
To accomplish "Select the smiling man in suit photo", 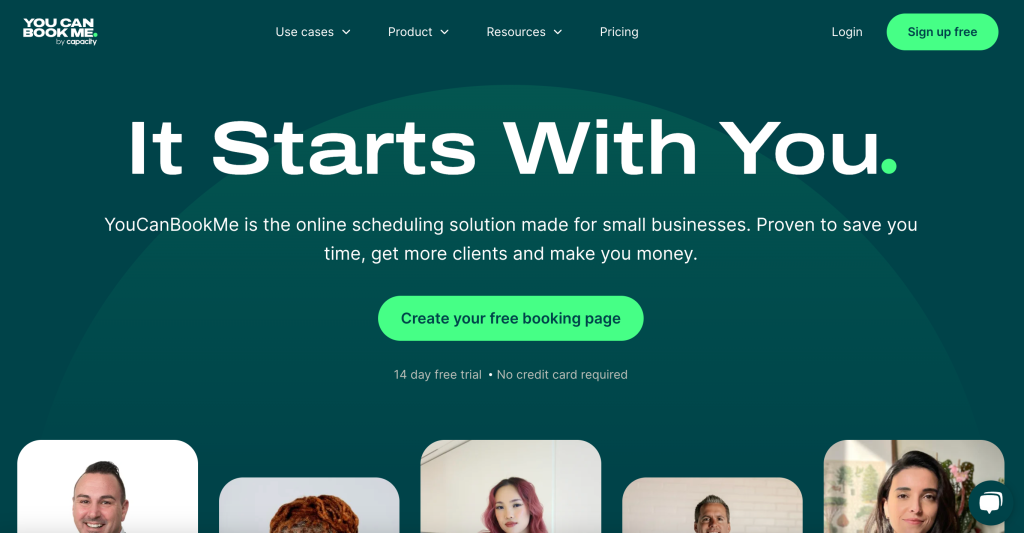I will [108, 487].
